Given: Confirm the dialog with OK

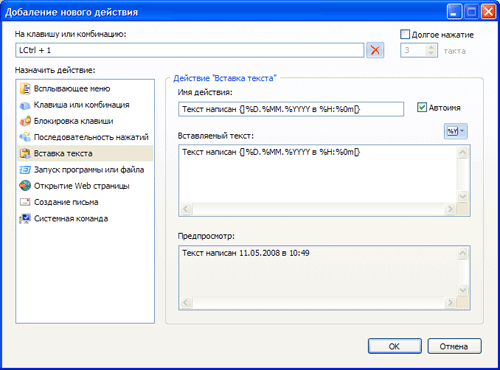Looking at the screenshot, I should [x=395, y=346].
